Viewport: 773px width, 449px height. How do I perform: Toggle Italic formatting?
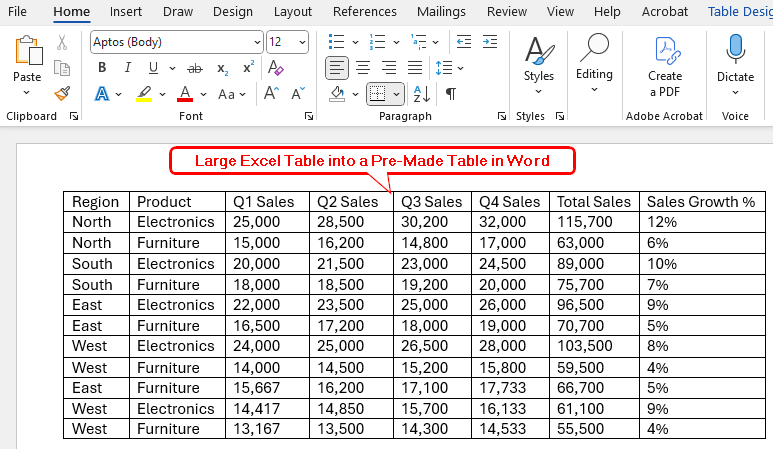click(127, 68)
